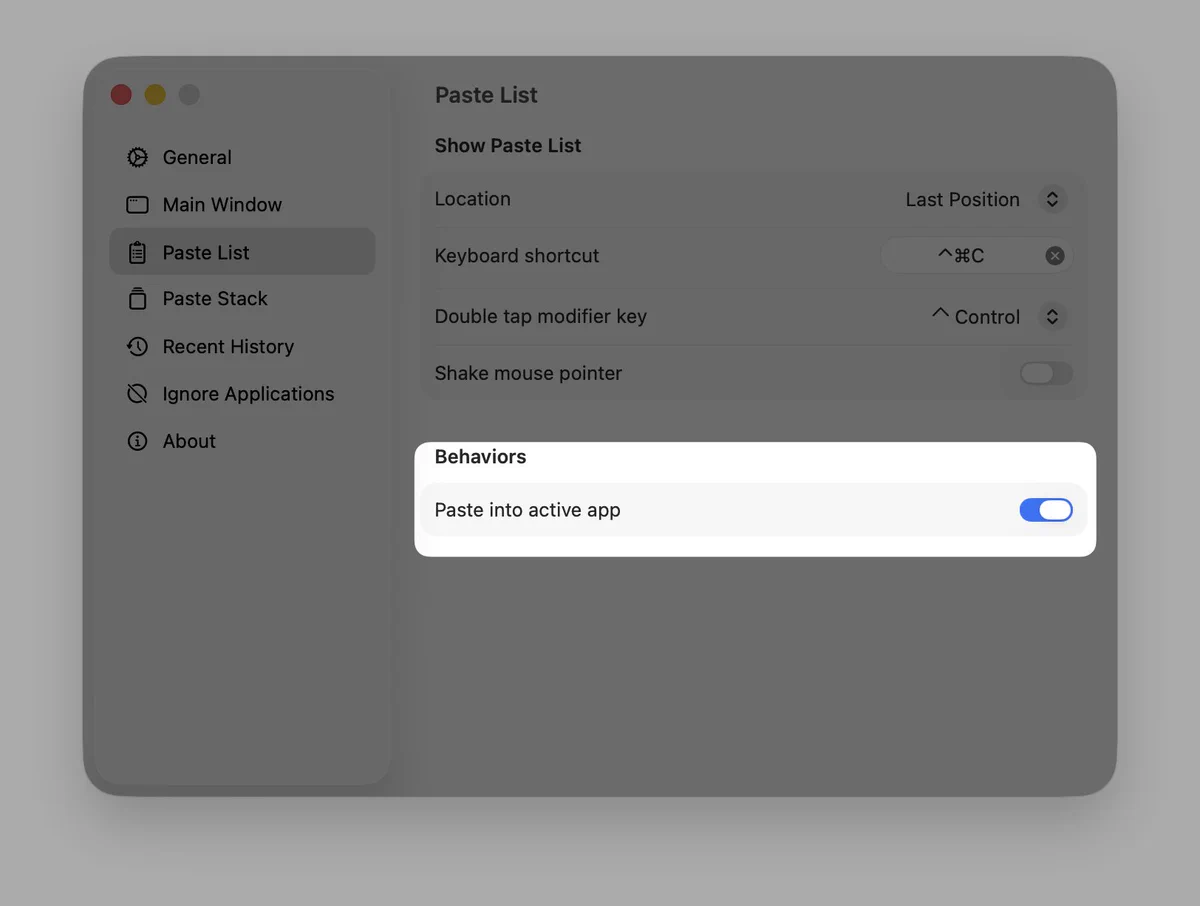Click the Shake mouse pointer label
Screen dimensions: 1200x906
(x=528, y=373)
